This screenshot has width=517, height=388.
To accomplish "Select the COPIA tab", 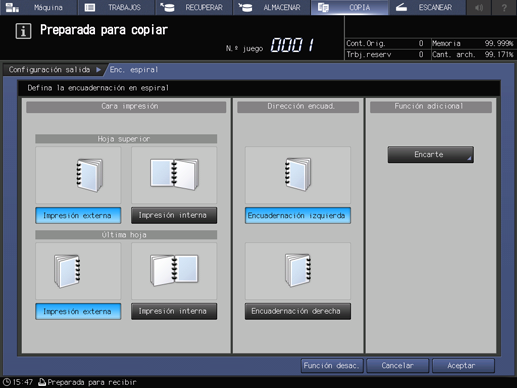I will (x=349, y=7).
